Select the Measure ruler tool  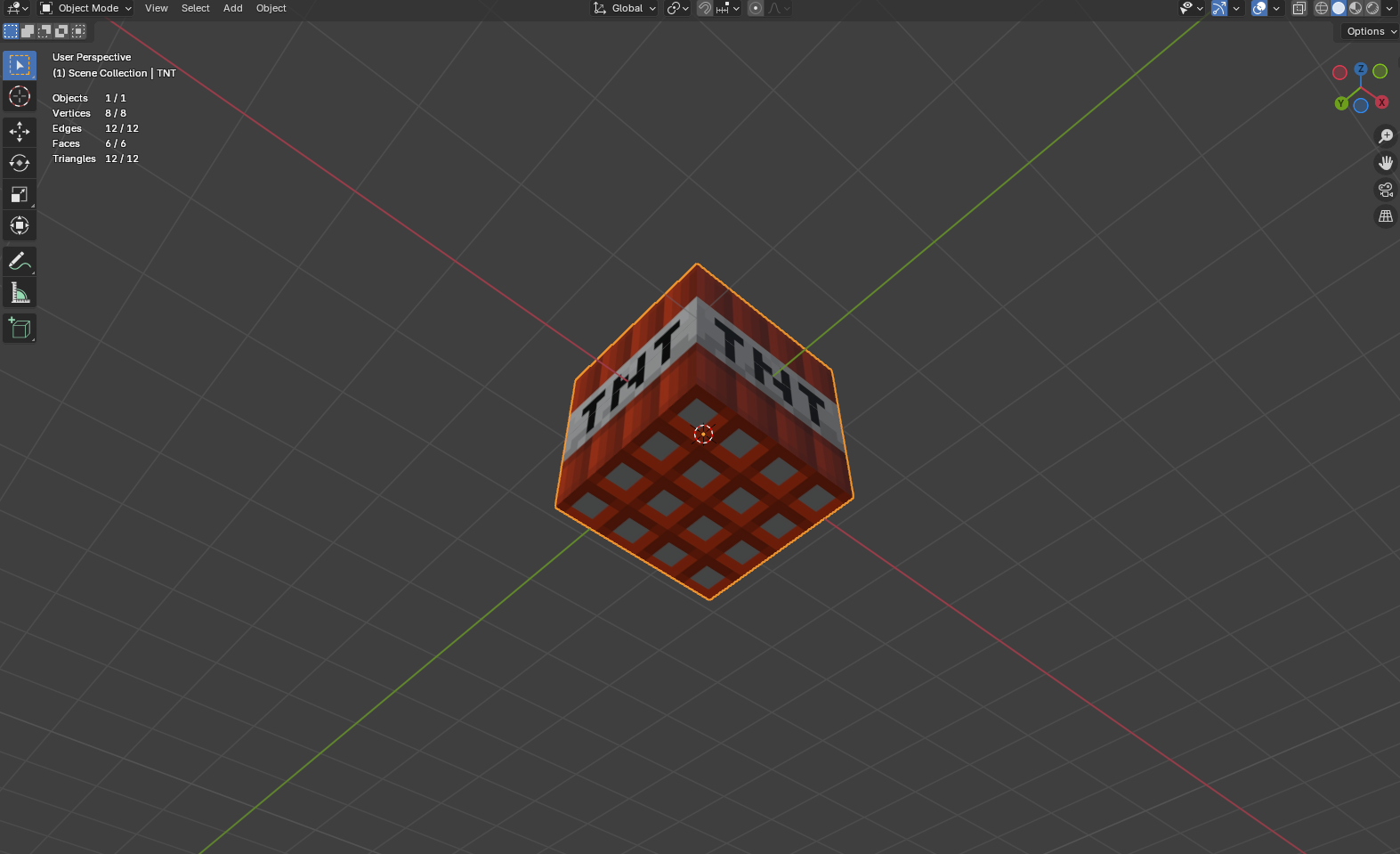click(20, 293)
